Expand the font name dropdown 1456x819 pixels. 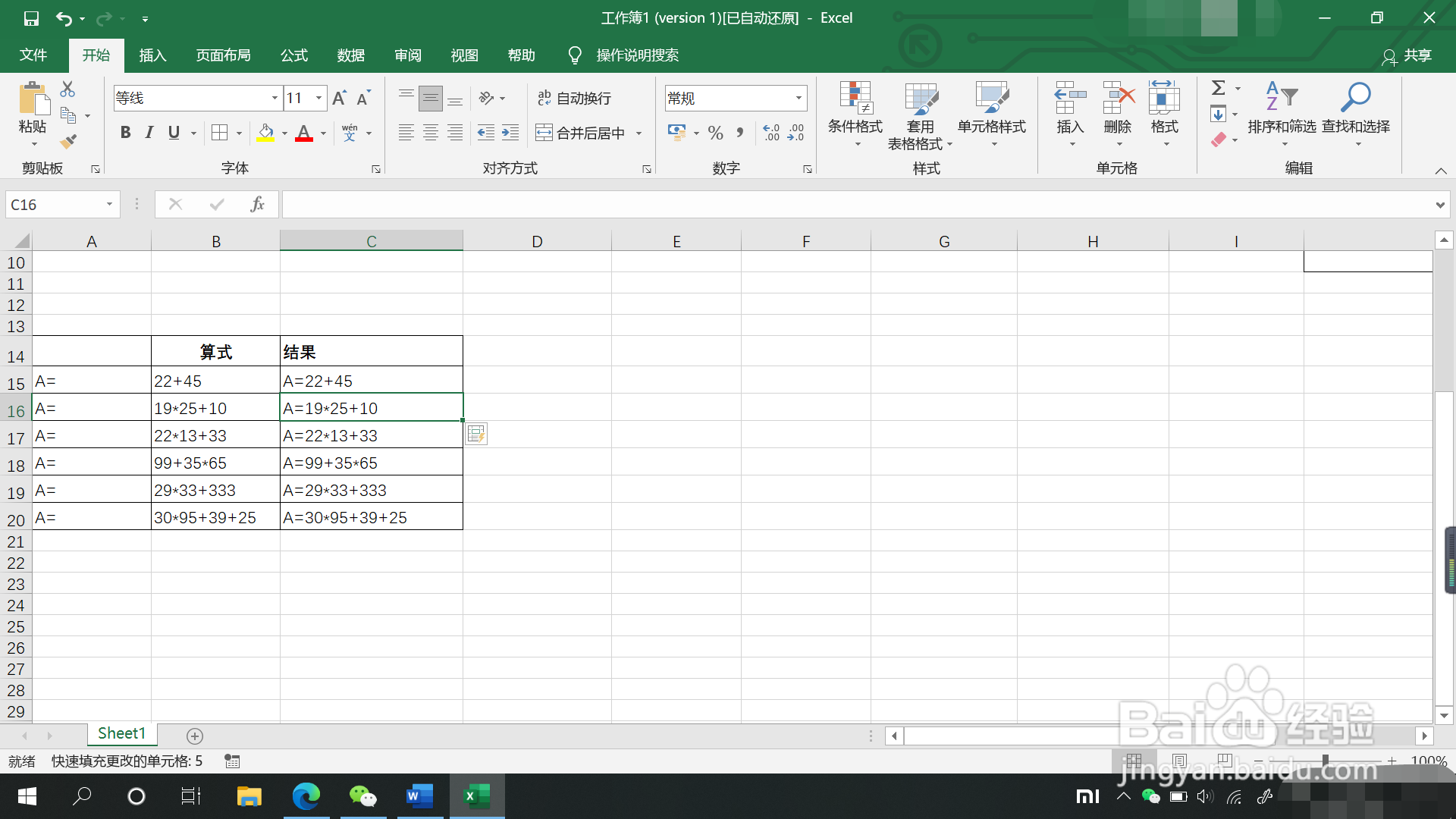pos(274,98)
